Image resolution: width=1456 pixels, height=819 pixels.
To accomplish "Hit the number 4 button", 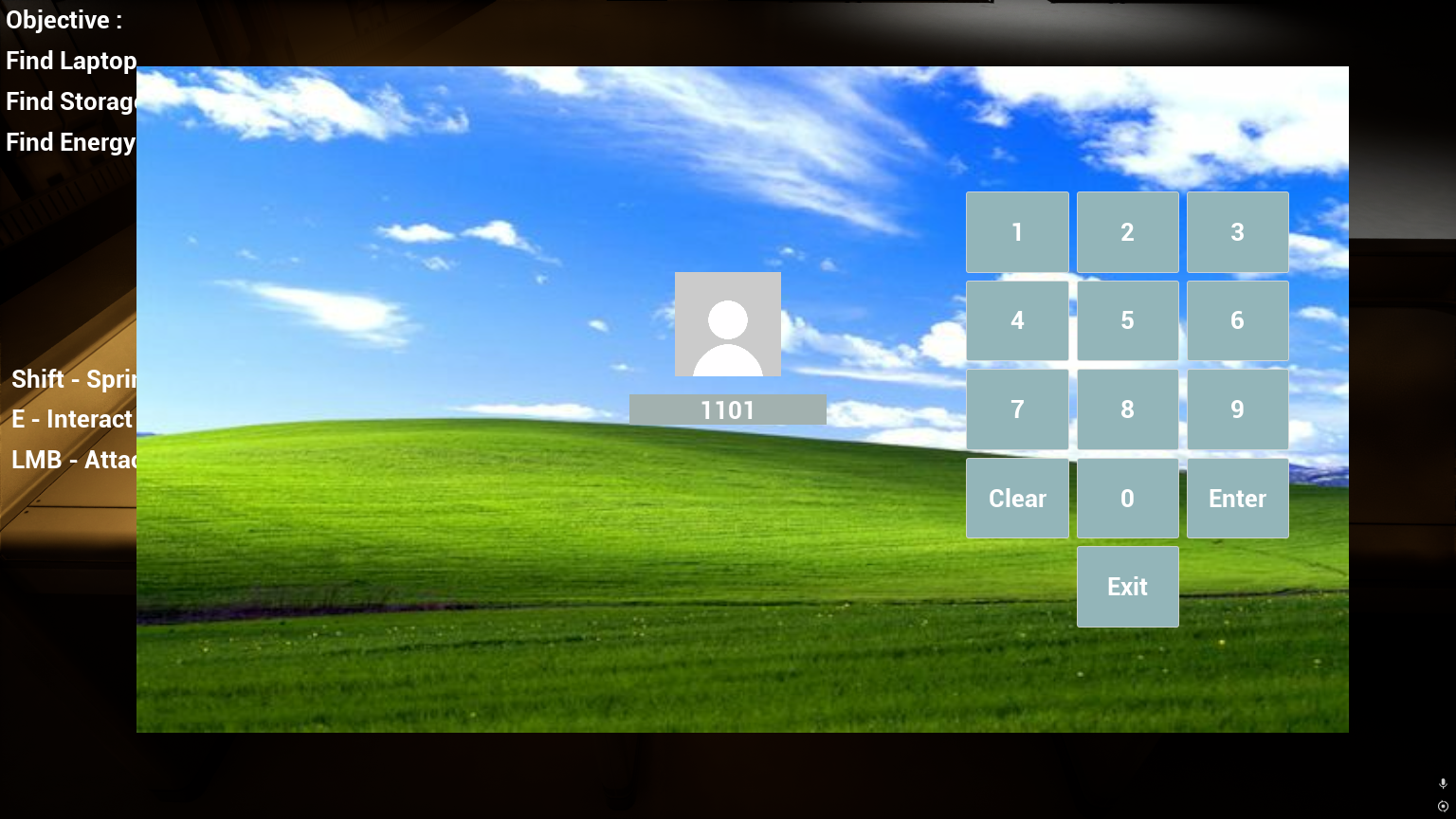I will (1017, 320).
